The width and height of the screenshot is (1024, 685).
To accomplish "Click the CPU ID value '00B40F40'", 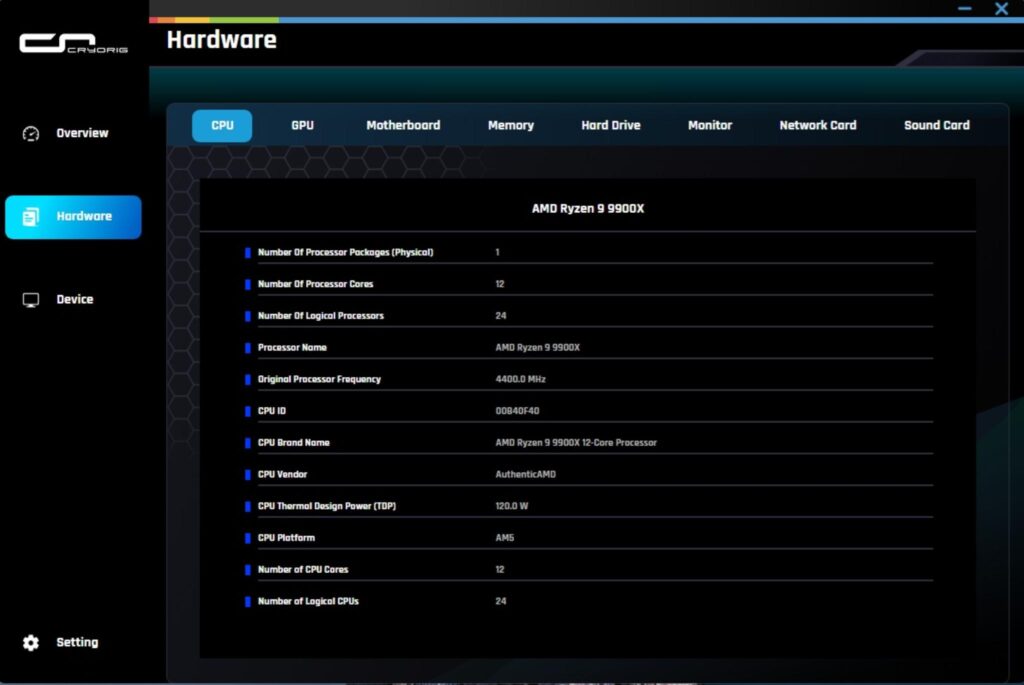I will tap(517, 411).
